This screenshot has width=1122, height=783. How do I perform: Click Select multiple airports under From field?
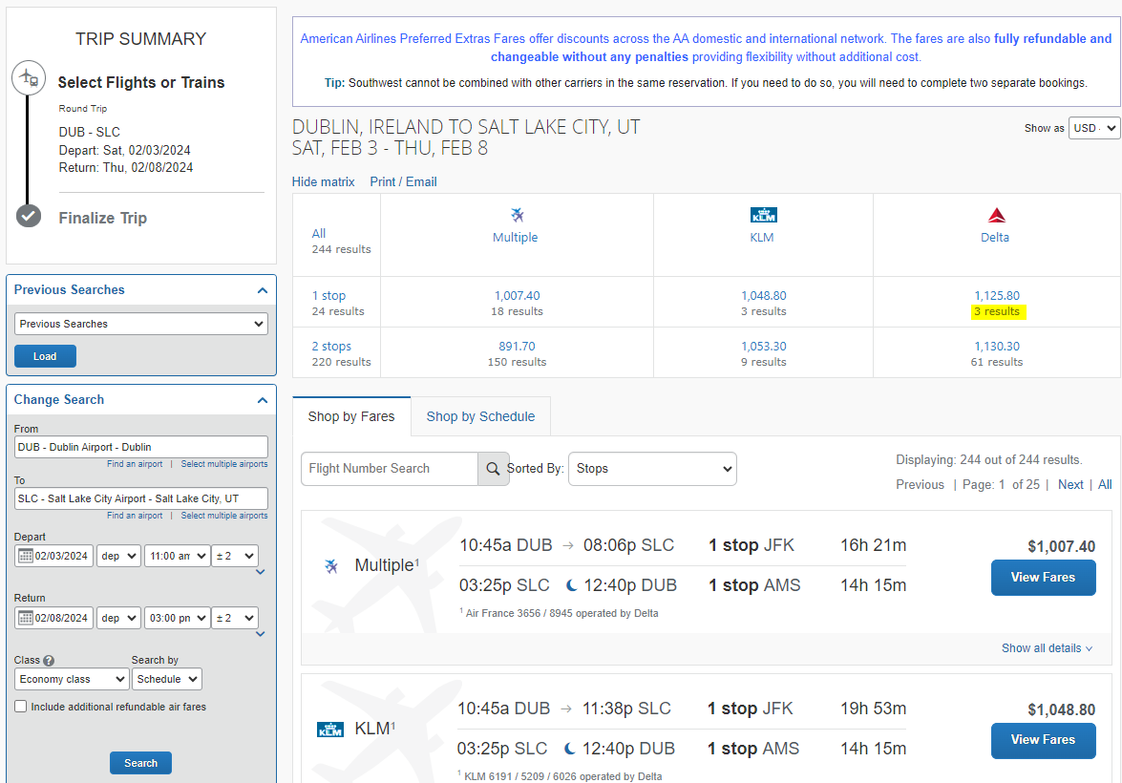(224, 464)
